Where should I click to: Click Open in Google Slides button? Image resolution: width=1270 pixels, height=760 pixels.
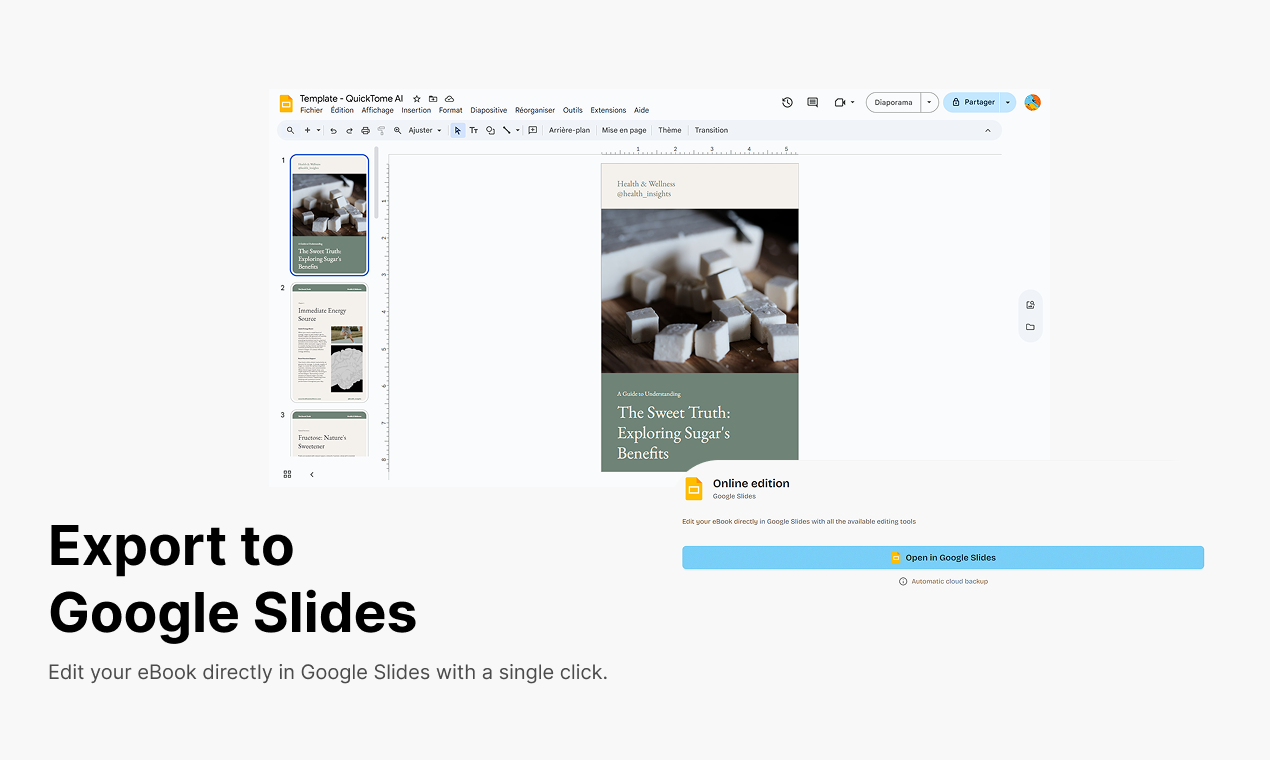(943, 558)
